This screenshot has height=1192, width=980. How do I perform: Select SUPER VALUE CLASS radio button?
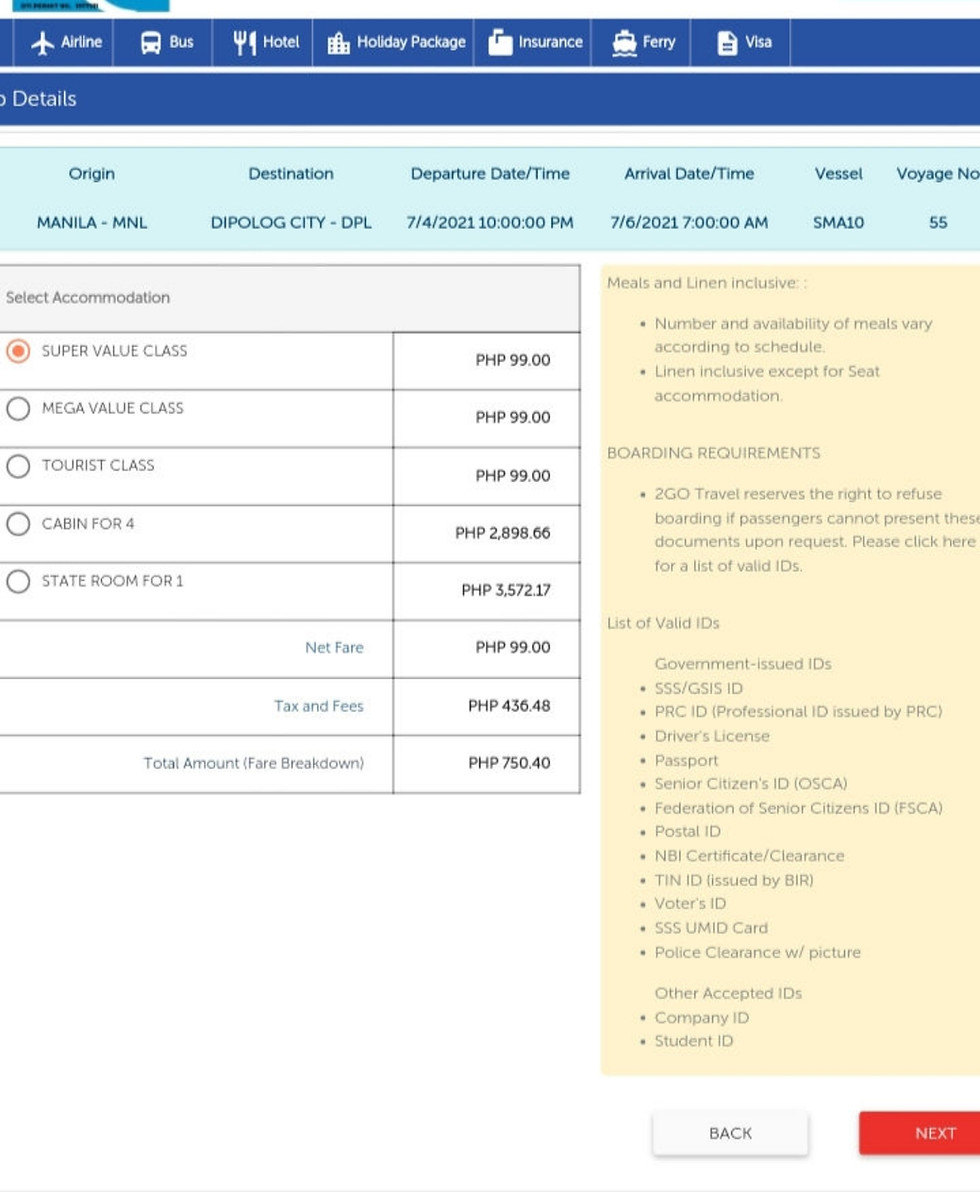click(18, 351)
